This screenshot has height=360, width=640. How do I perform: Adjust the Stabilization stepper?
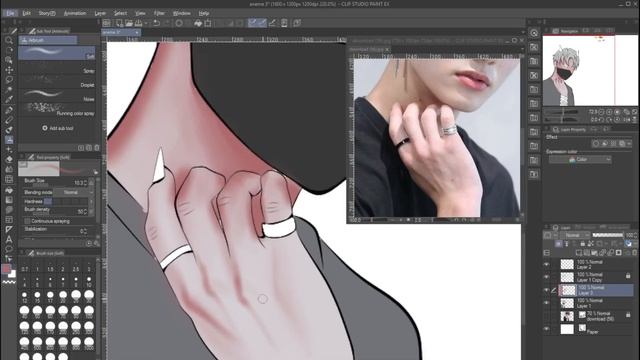click(x=85, y=231)
